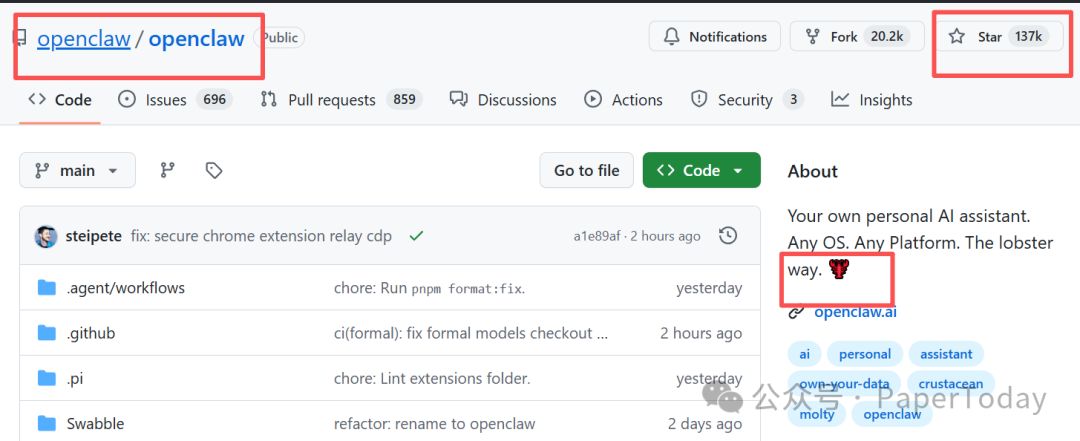The height and width of the screenshot is (441, 1080).
Task: Star the openclaw repository
Action: pyautogui.click(x=998, y=37)
